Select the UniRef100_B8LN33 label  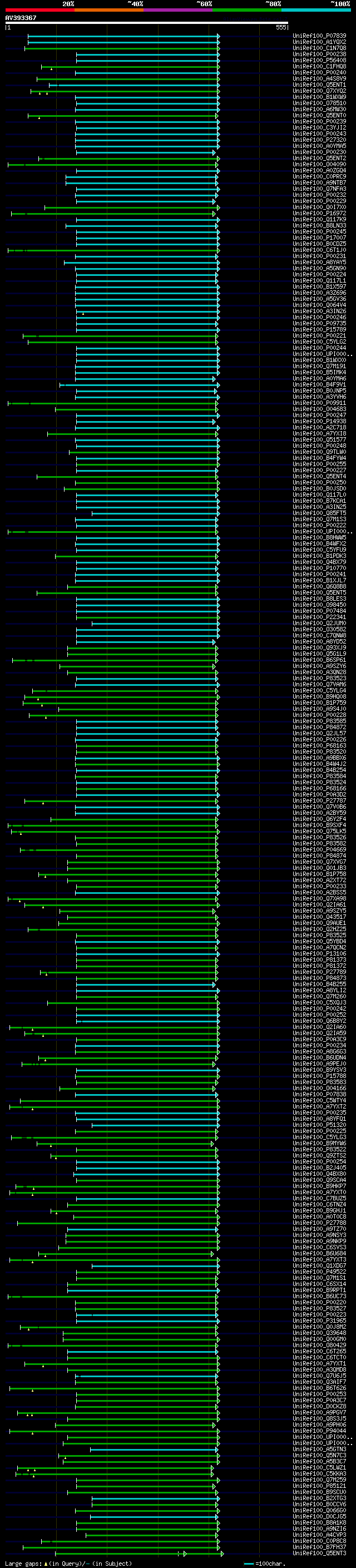(x=319, y=225)
